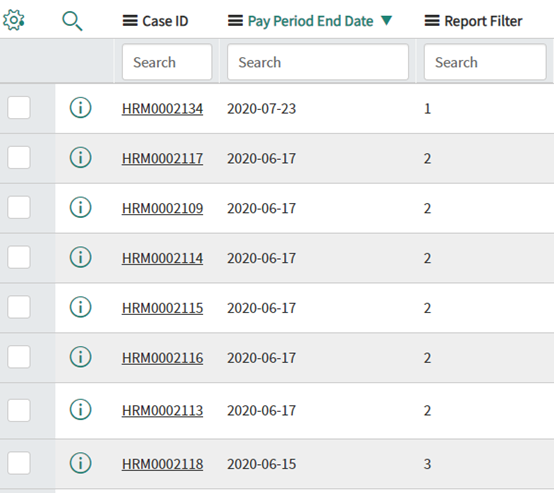Image resolution: width=554 pixels, height=493 pixels.
Task: Open list personalization gear icon
Action: click(x=14, y=20)
